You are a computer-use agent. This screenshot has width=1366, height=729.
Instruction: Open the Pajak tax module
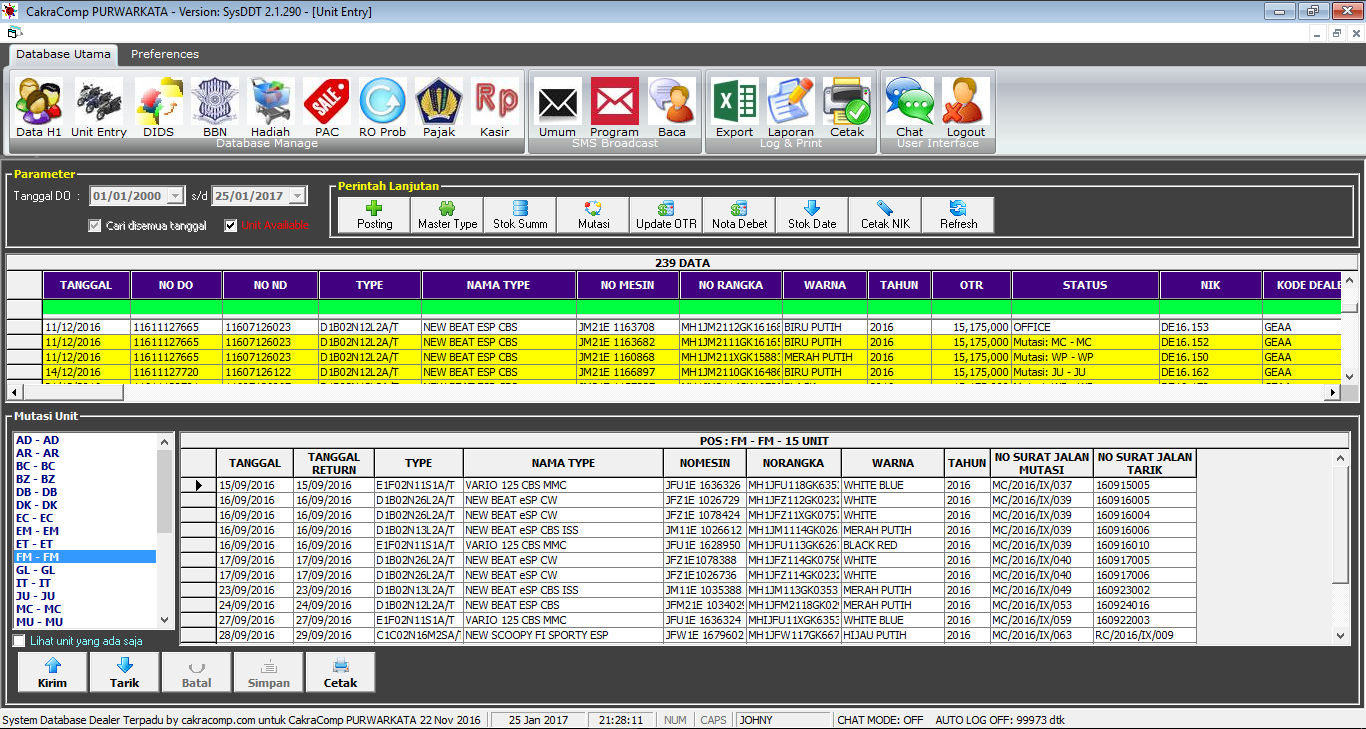(438, 106)
